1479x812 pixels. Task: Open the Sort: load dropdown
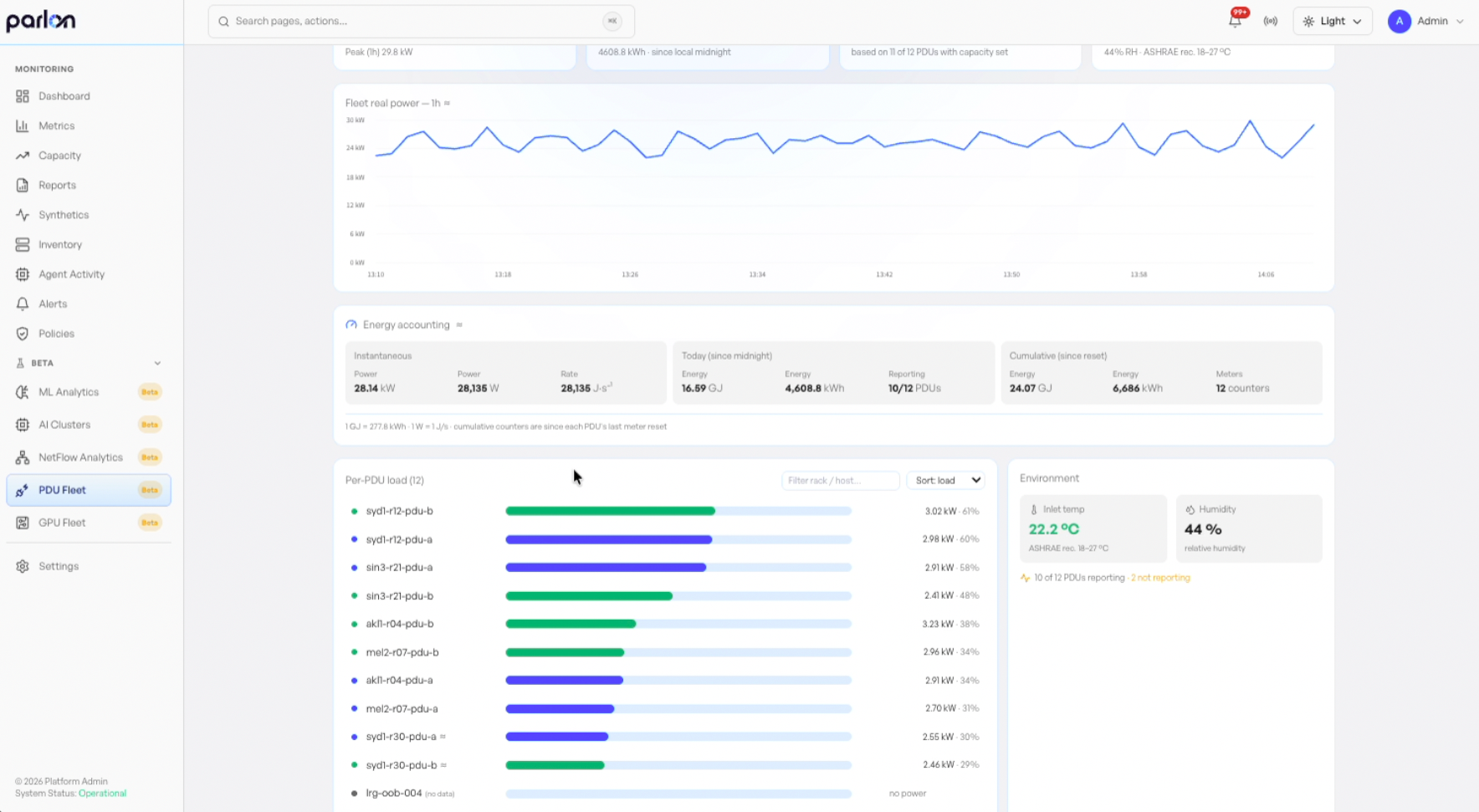pyautogui.click(x=946, y=480)
